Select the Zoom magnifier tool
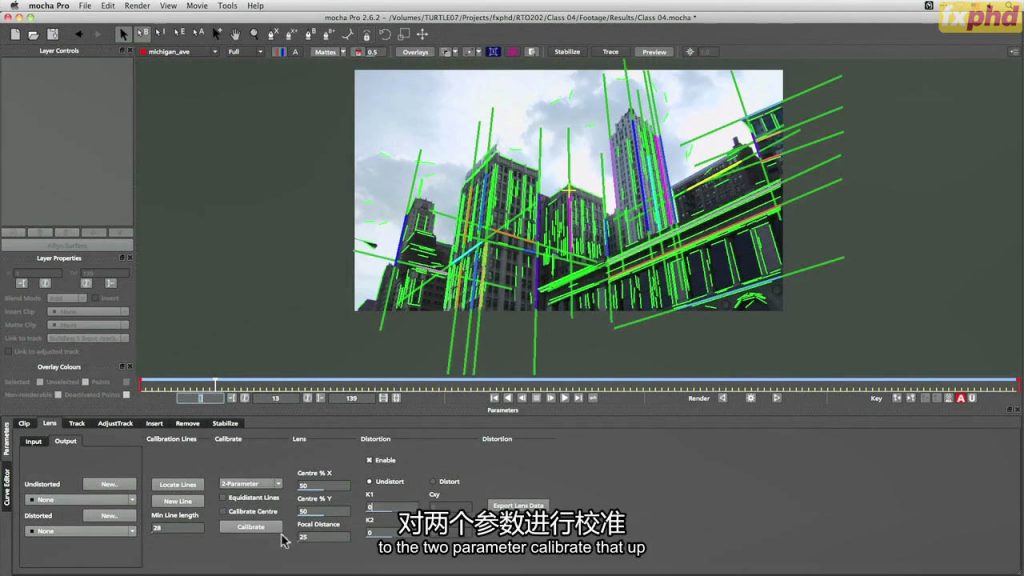Image resolution: width=1024 pixels, height=576 pixels. 253,34
